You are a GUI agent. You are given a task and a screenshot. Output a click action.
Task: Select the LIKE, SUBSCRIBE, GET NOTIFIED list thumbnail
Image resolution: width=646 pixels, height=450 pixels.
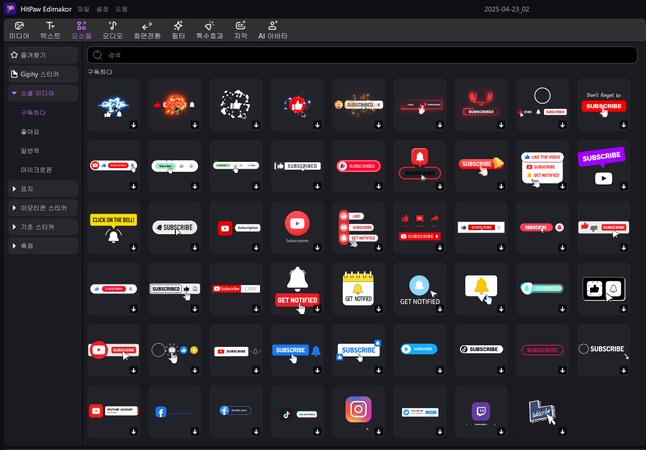358,227
